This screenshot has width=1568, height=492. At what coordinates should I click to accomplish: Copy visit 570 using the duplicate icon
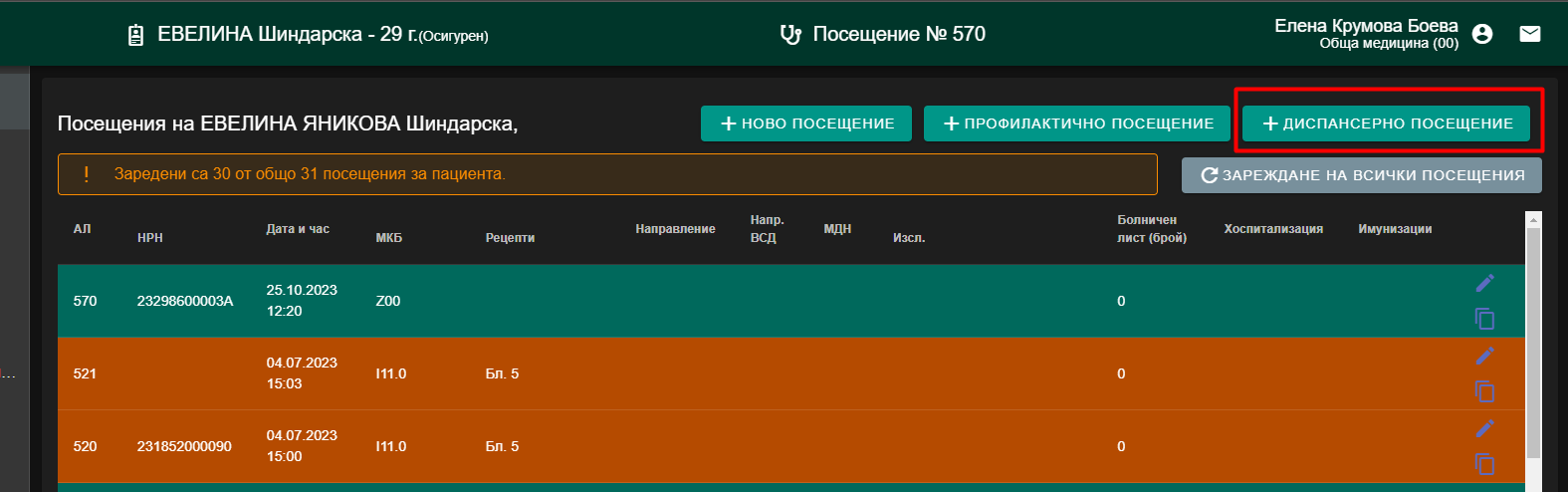[x=1484, y=319]
